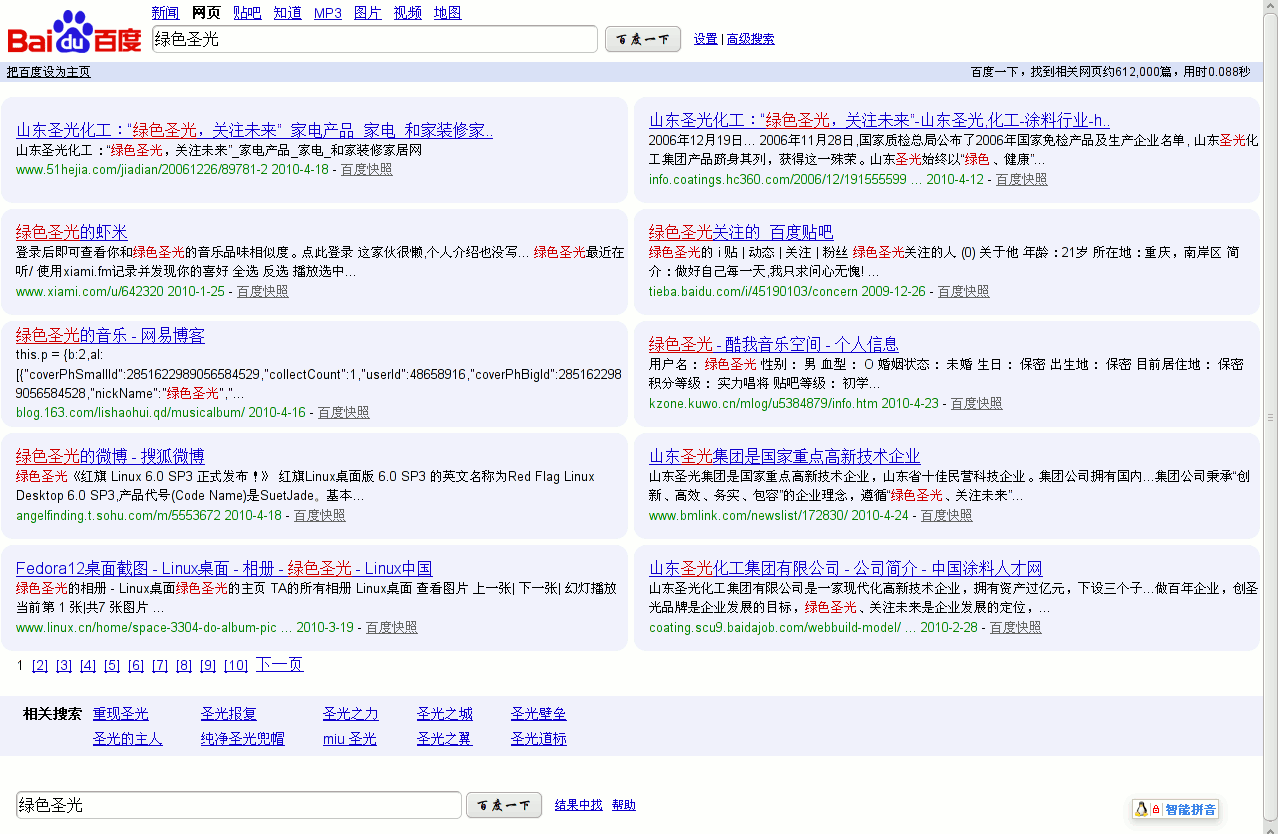Click the Baidu logo
The image size is (1278, 834).
pyautogui.click(x=74, y=33)
